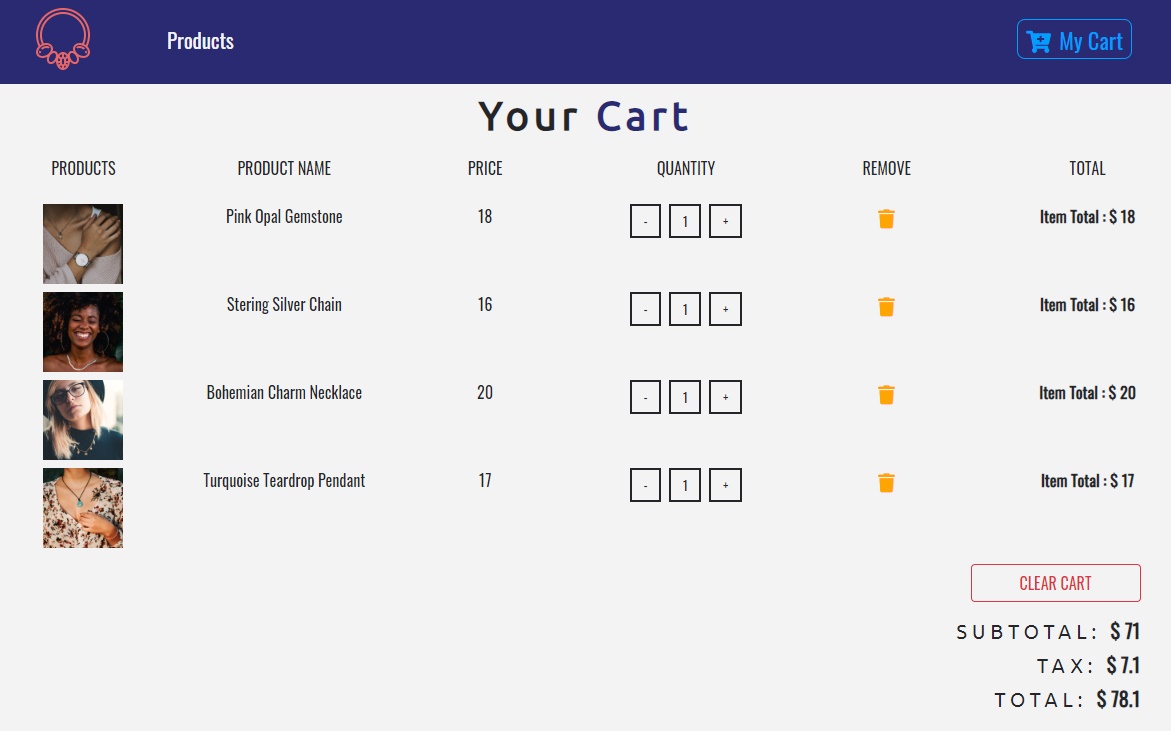Click the price 20 cell
Image resolution: width=1171 pixels, height=731 pixels.
coord(485,393)
